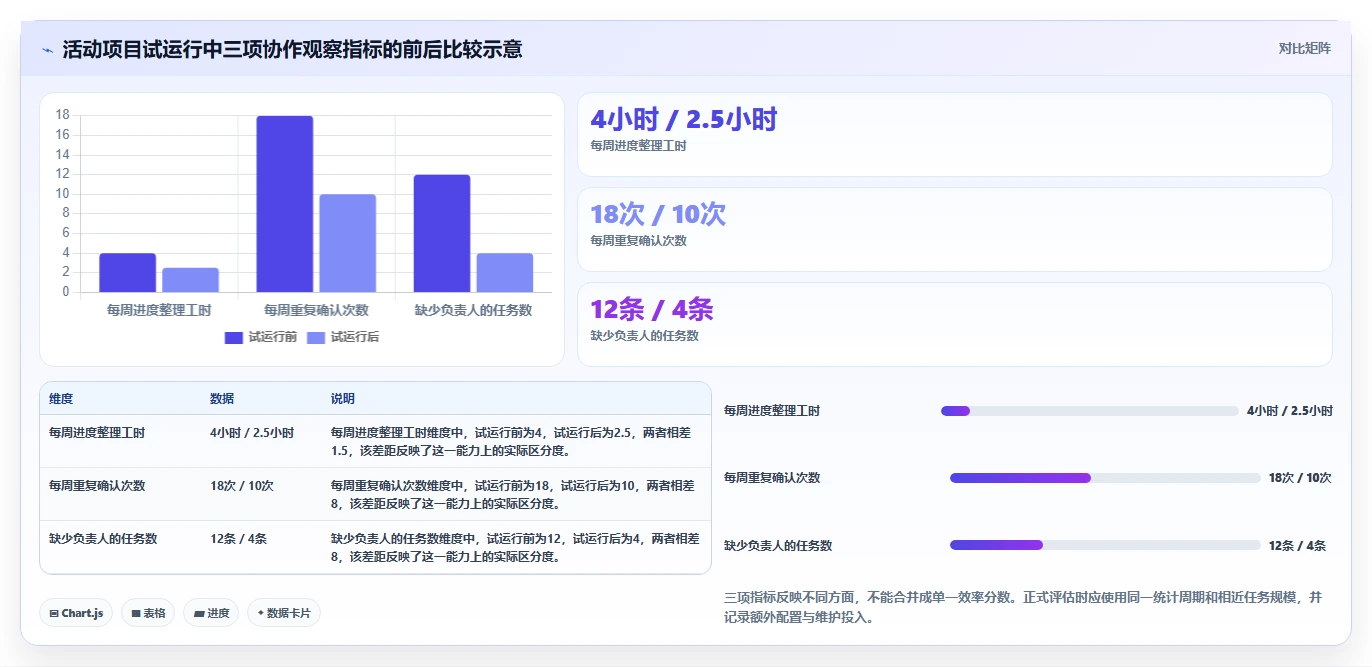Click the description for 缺少负责人的任务数 row
The width and height of the screenshot is (1372, 667).
(515, 548)
